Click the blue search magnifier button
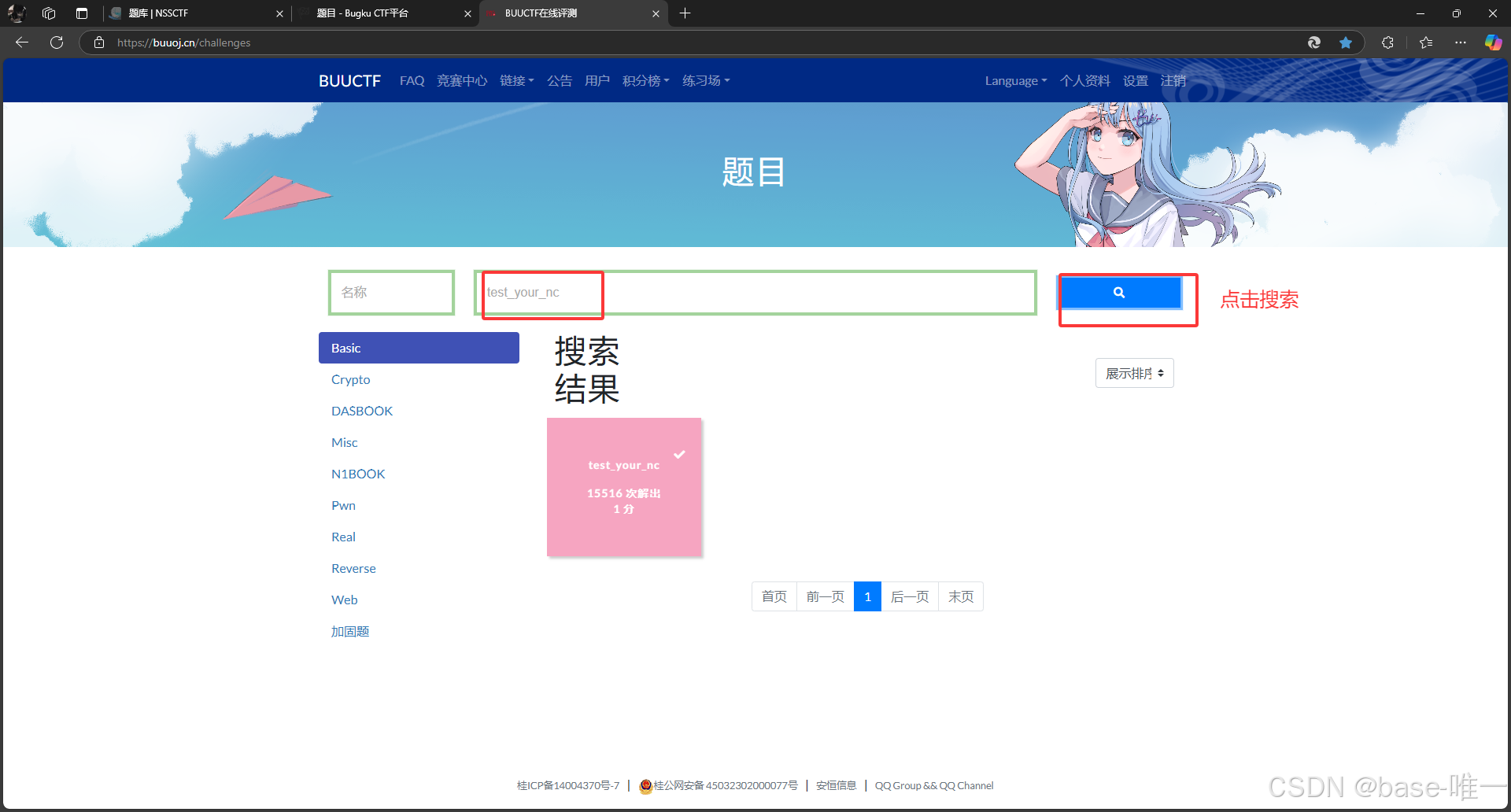Screen dimensions: 1511x812 click(1121, 292)
